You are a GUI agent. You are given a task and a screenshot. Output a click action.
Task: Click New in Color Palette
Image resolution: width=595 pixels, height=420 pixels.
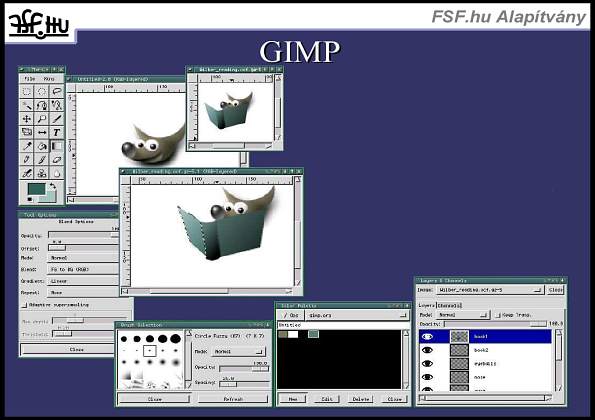pyautogui.click(x=293, y=399)
